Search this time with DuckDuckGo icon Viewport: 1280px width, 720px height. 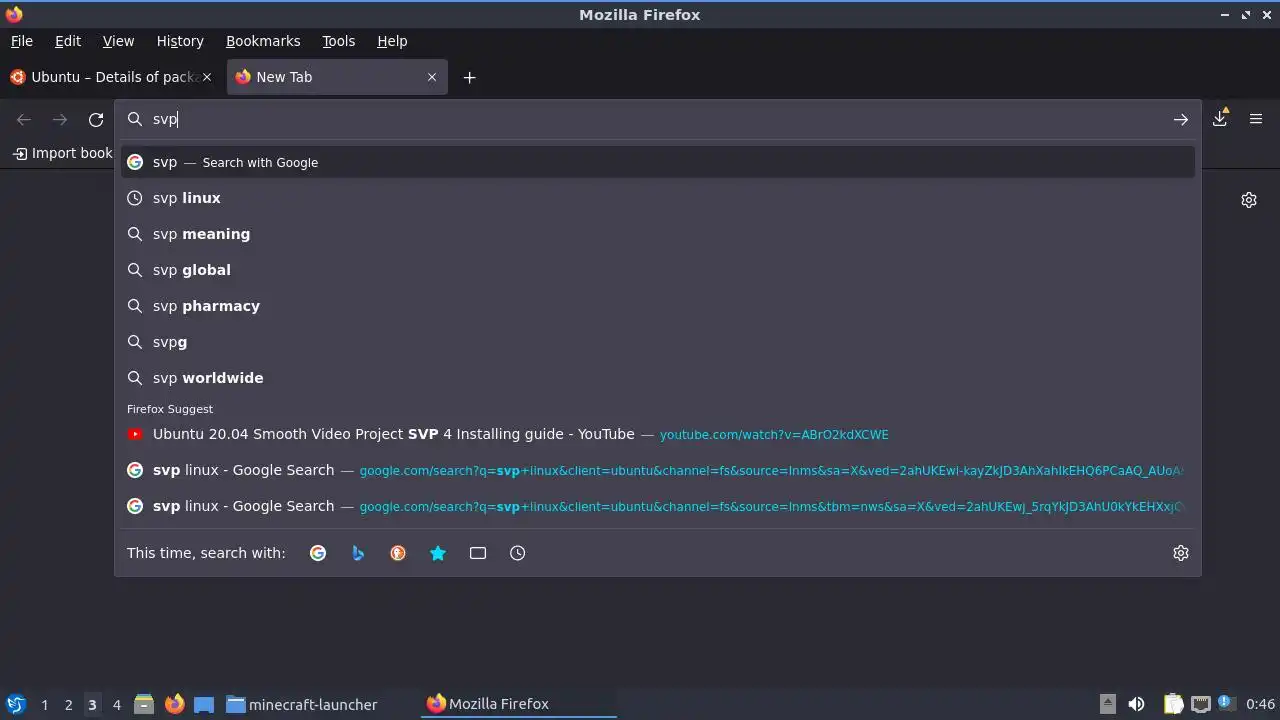coord(398,553)
